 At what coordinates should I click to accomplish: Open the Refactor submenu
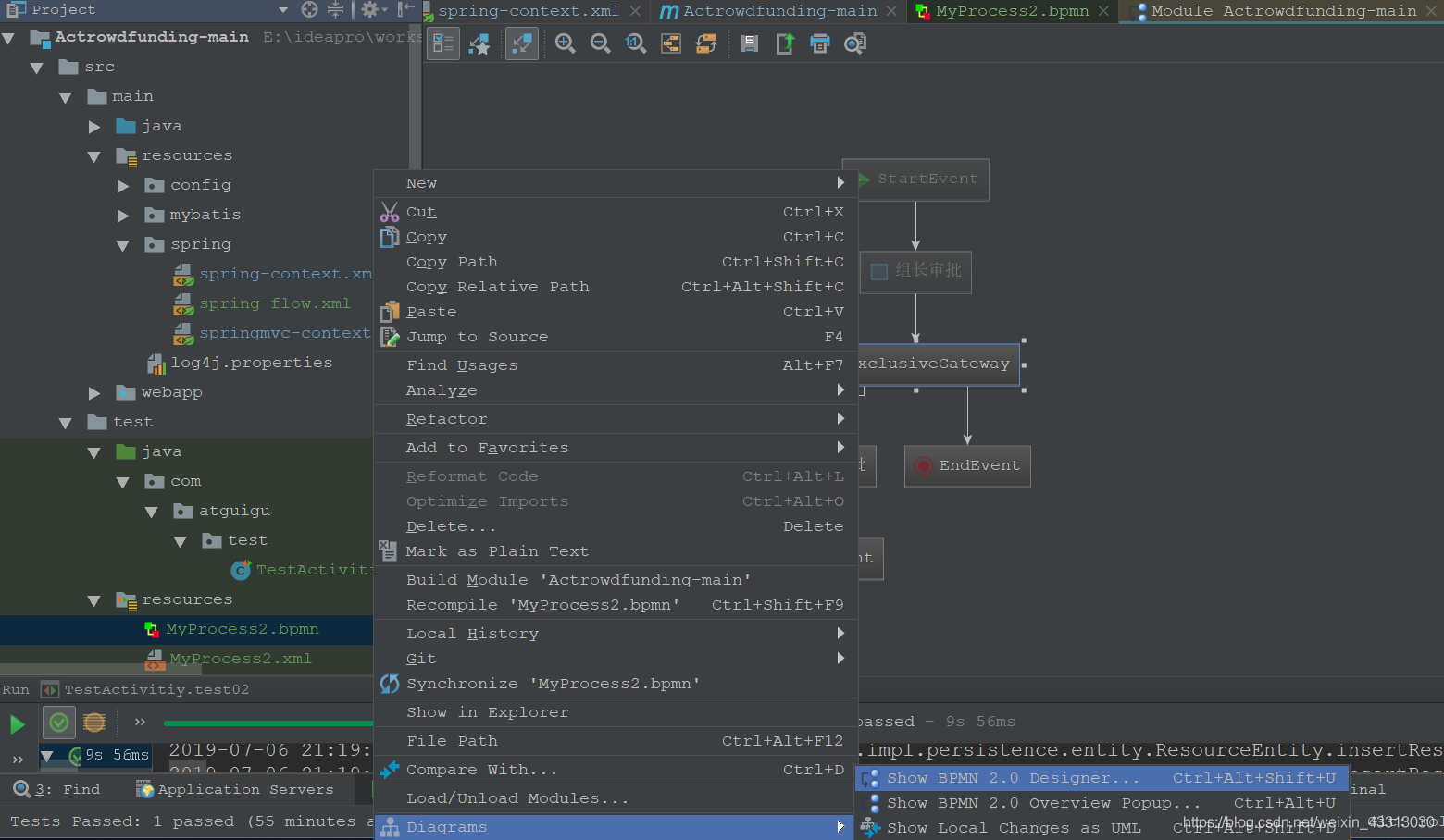pyautogui.click(x=616, y=419)
